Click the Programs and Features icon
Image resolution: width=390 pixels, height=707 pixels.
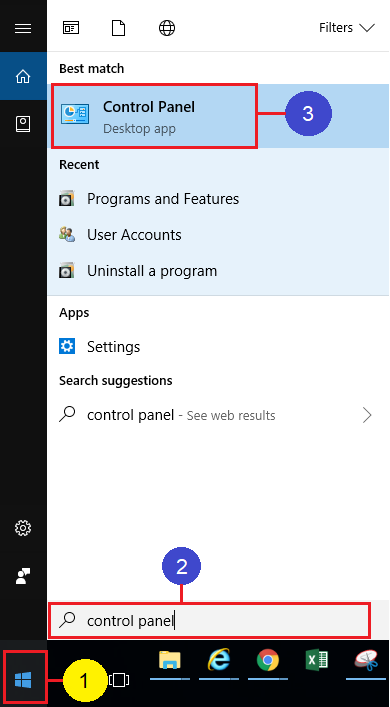(67, 198)
